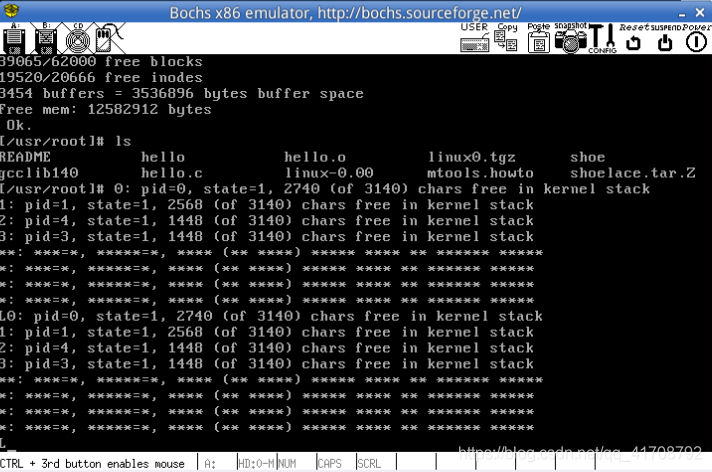The image size is (712, 472).
Task: Click the README file name
Action: pyautogui.click(x=25, y=157)
